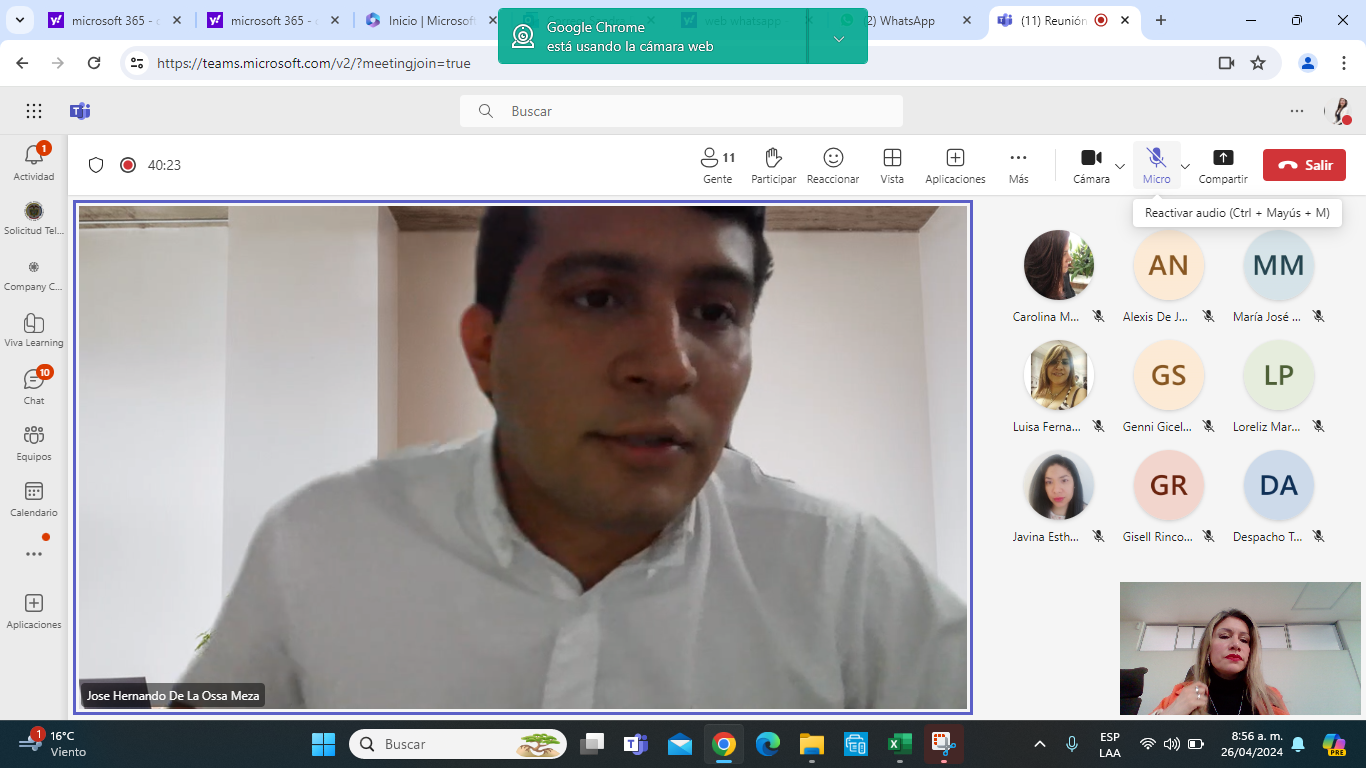This screenshot has width=1366, height=768.
Task: Click the red recording indicator
Action: [128, 165]
